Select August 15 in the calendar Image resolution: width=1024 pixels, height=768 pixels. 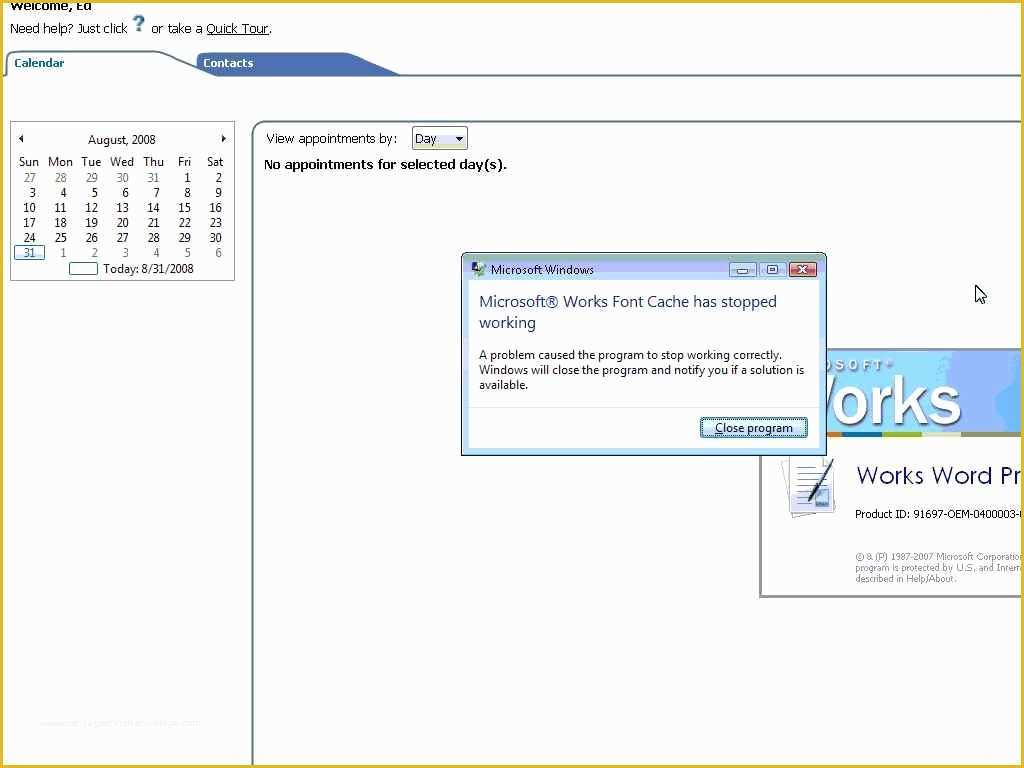coord(185,208)
